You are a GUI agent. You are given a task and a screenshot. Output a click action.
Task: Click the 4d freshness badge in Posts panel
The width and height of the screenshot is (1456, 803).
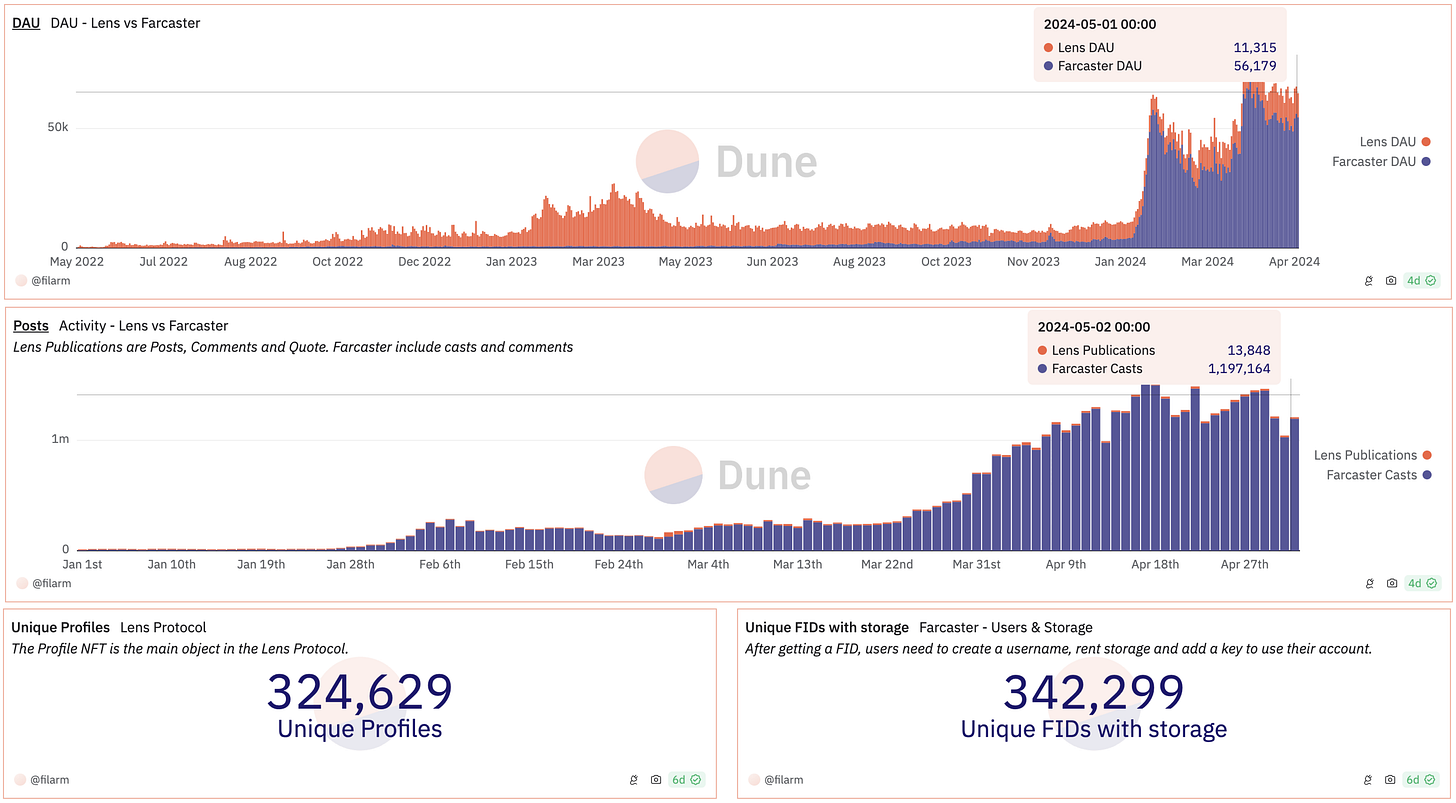(x=1422, y=583)
